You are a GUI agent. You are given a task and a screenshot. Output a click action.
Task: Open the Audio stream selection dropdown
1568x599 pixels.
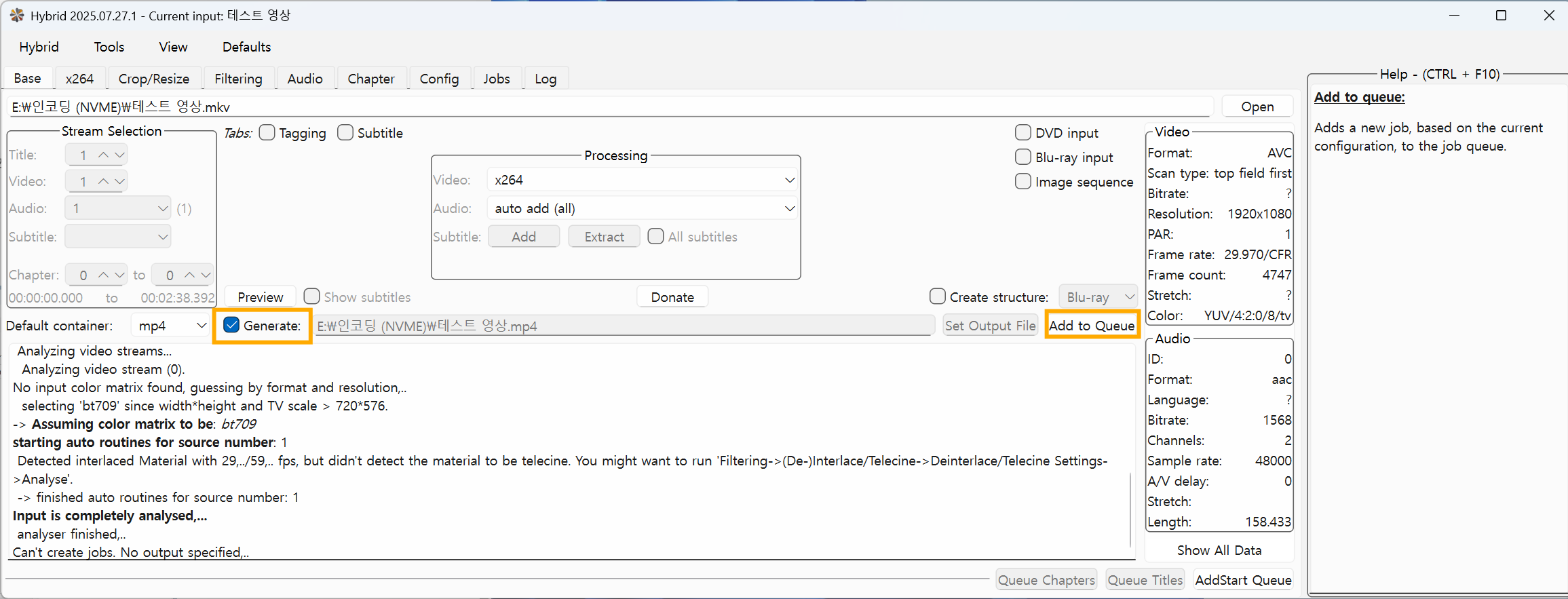(x=117, y=208)
